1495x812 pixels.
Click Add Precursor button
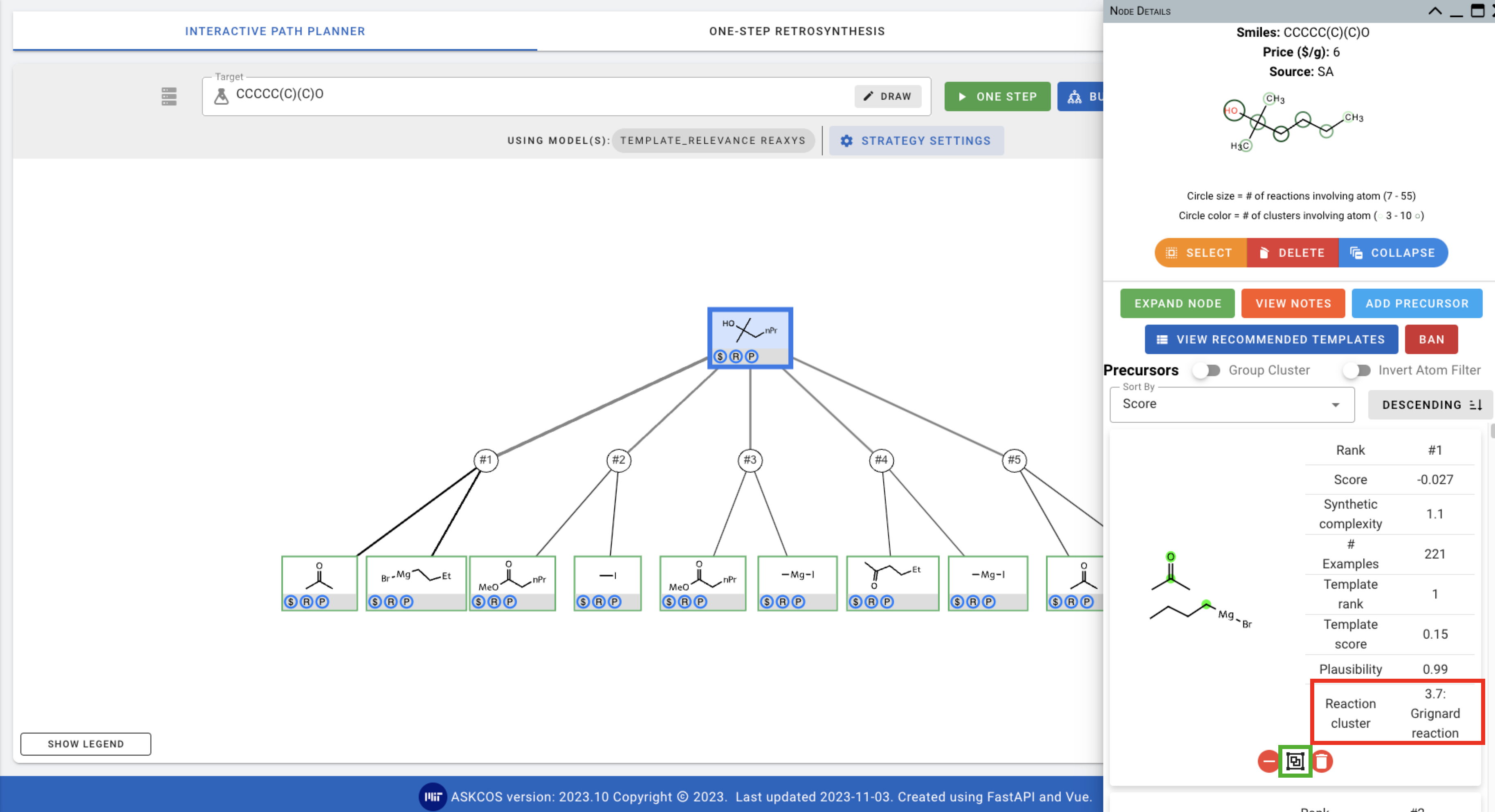click(1416, 303)
